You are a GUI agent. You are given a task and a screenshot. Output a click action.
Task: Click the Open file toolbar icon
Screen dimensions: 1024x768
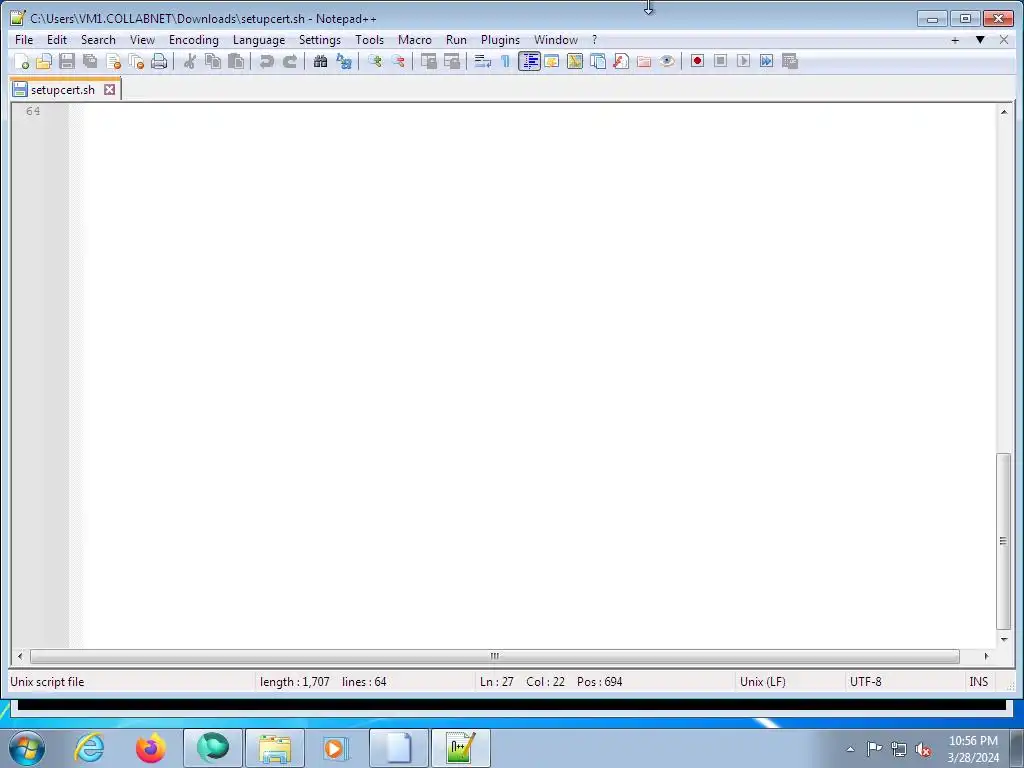point(44,61)
